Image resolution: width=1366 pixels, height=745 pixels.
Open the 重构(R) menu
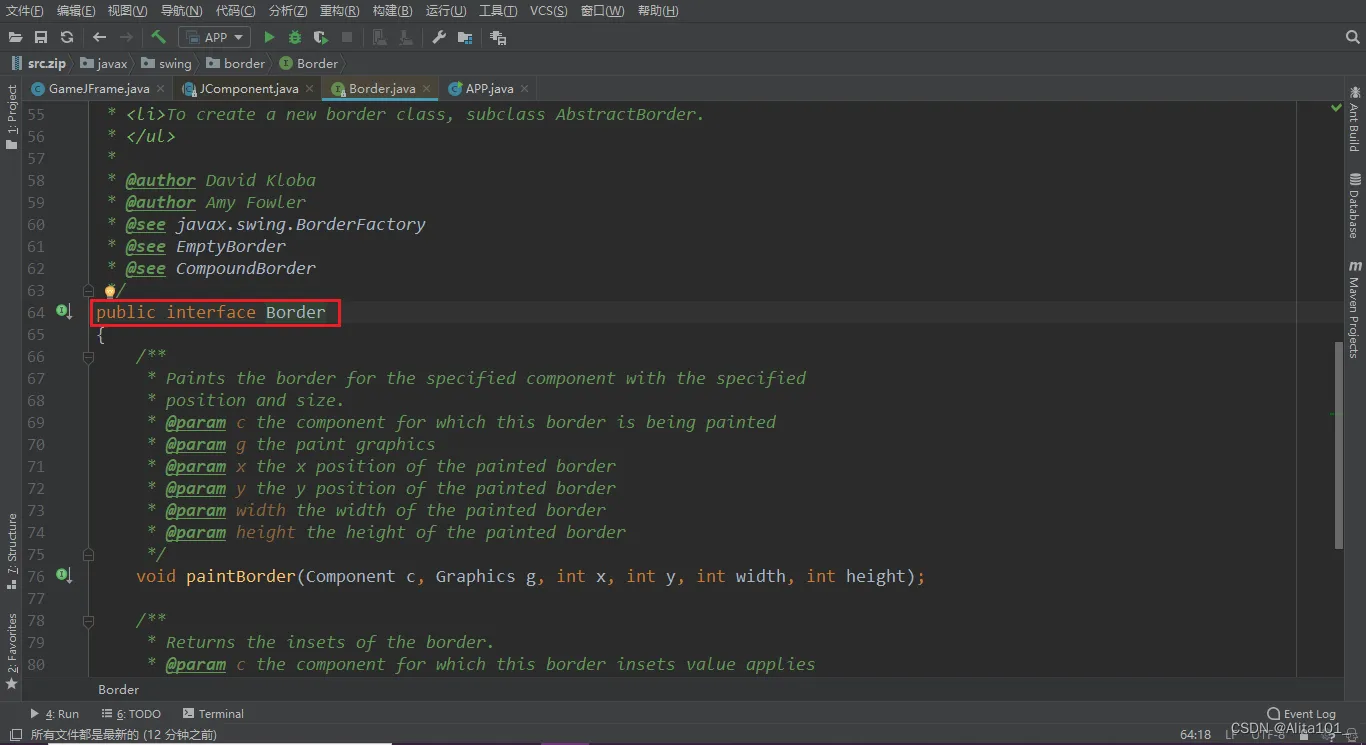click(339, 11)
